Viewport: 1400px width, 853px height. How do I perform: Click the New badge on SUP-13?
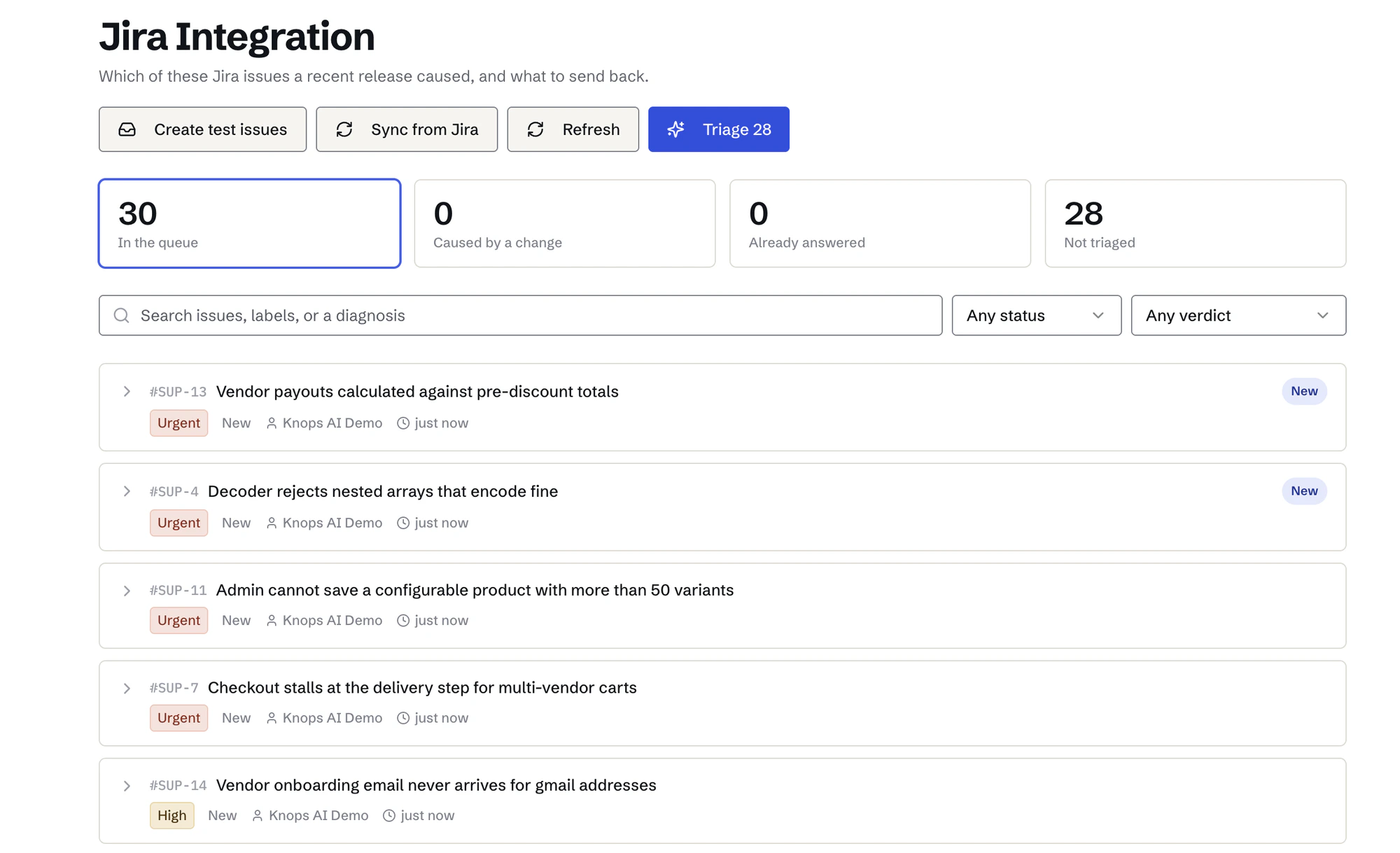pos(1304,391)
